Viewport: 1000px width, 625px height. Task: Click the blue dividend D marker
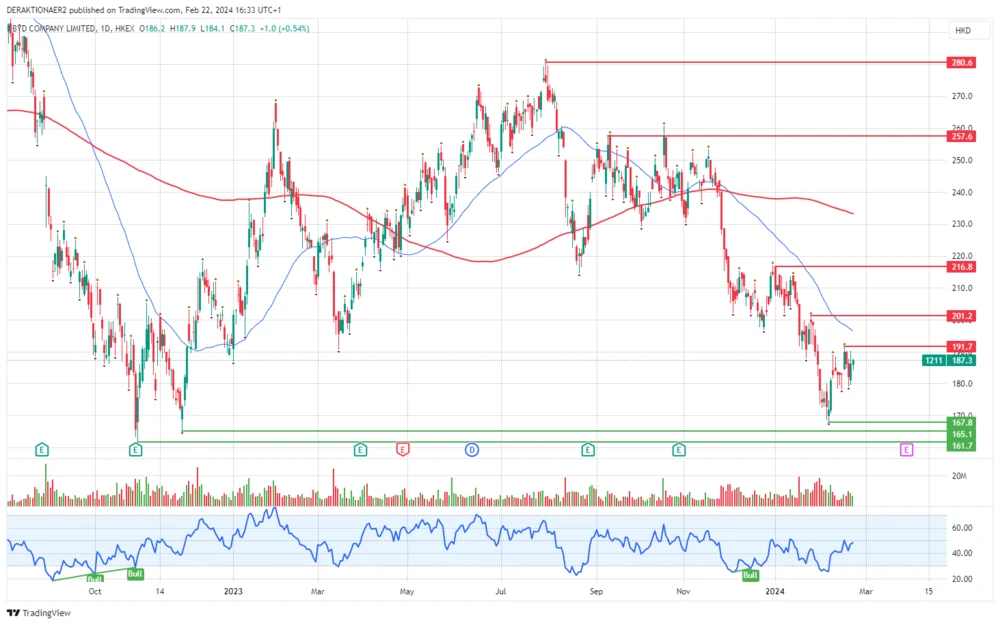(470, 450)
